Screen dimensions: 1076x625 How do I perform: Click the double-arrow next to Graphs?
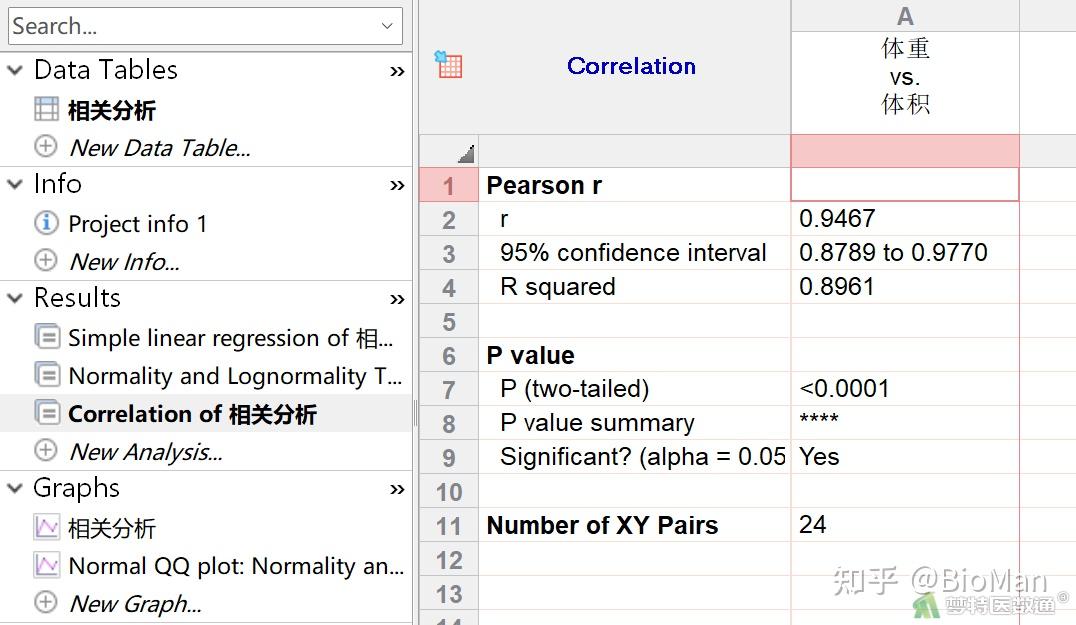coord(396,489)
